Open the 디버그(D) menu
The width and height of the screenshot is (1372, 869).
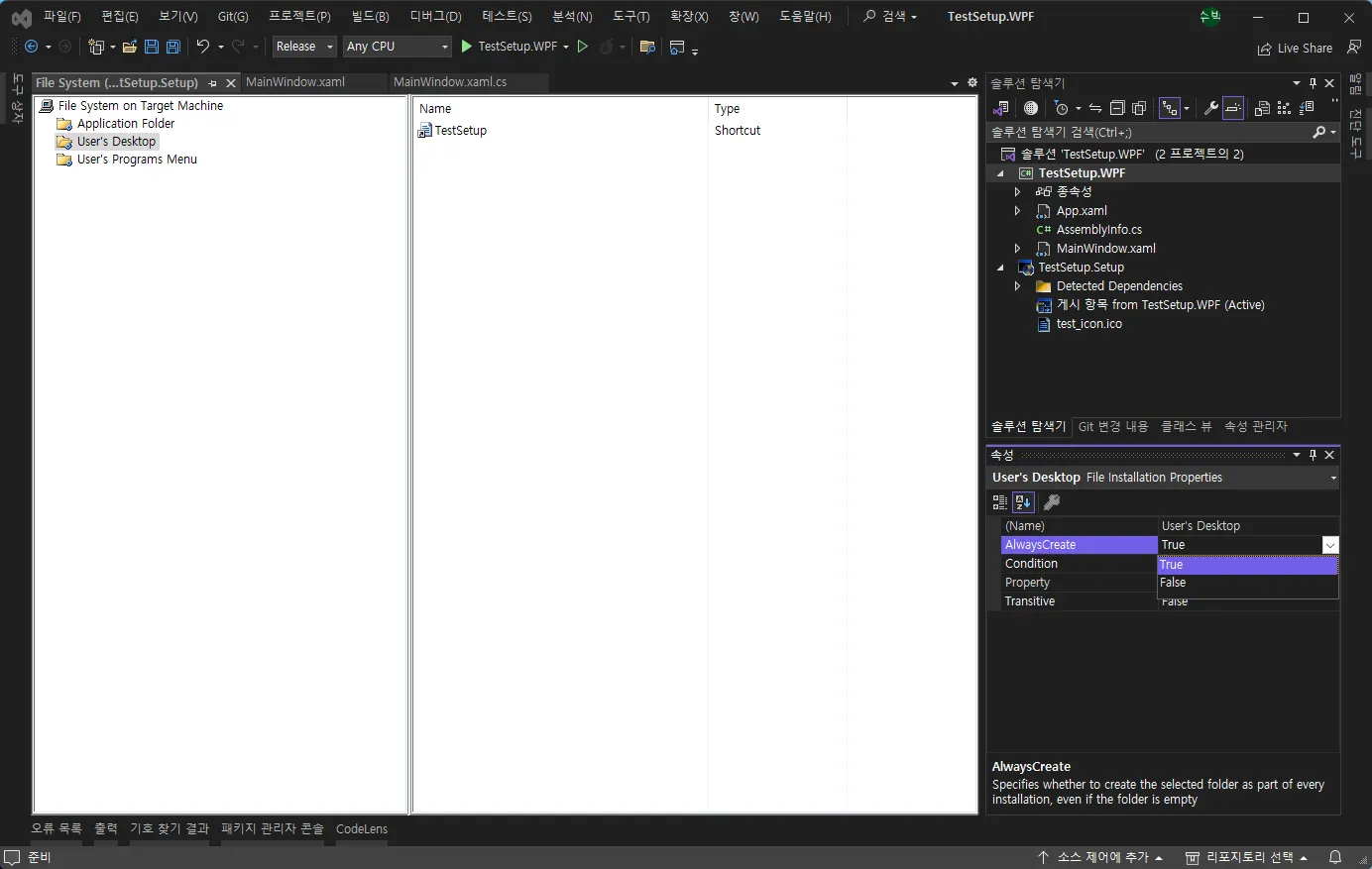(436, 17)
